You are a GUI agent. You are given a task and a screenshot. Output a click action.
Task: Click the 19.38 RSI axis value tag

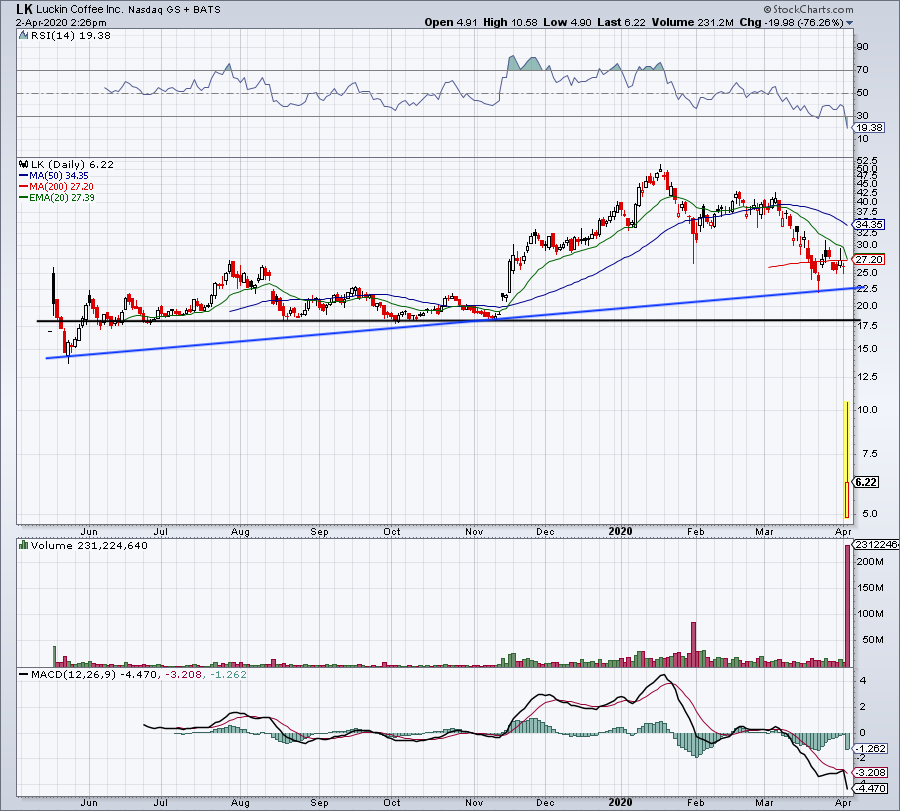[869, 127]
